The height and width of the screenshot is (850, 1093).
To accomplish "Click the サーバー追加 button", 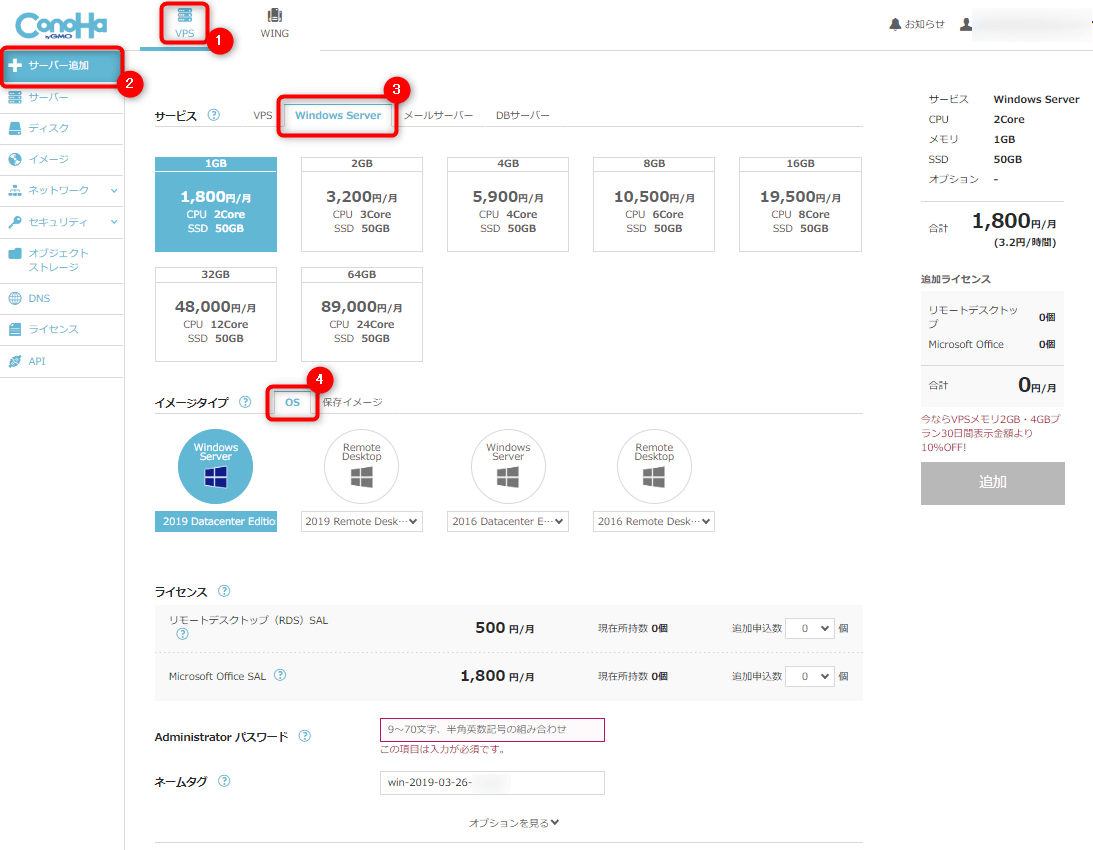I will click(62, 66).
